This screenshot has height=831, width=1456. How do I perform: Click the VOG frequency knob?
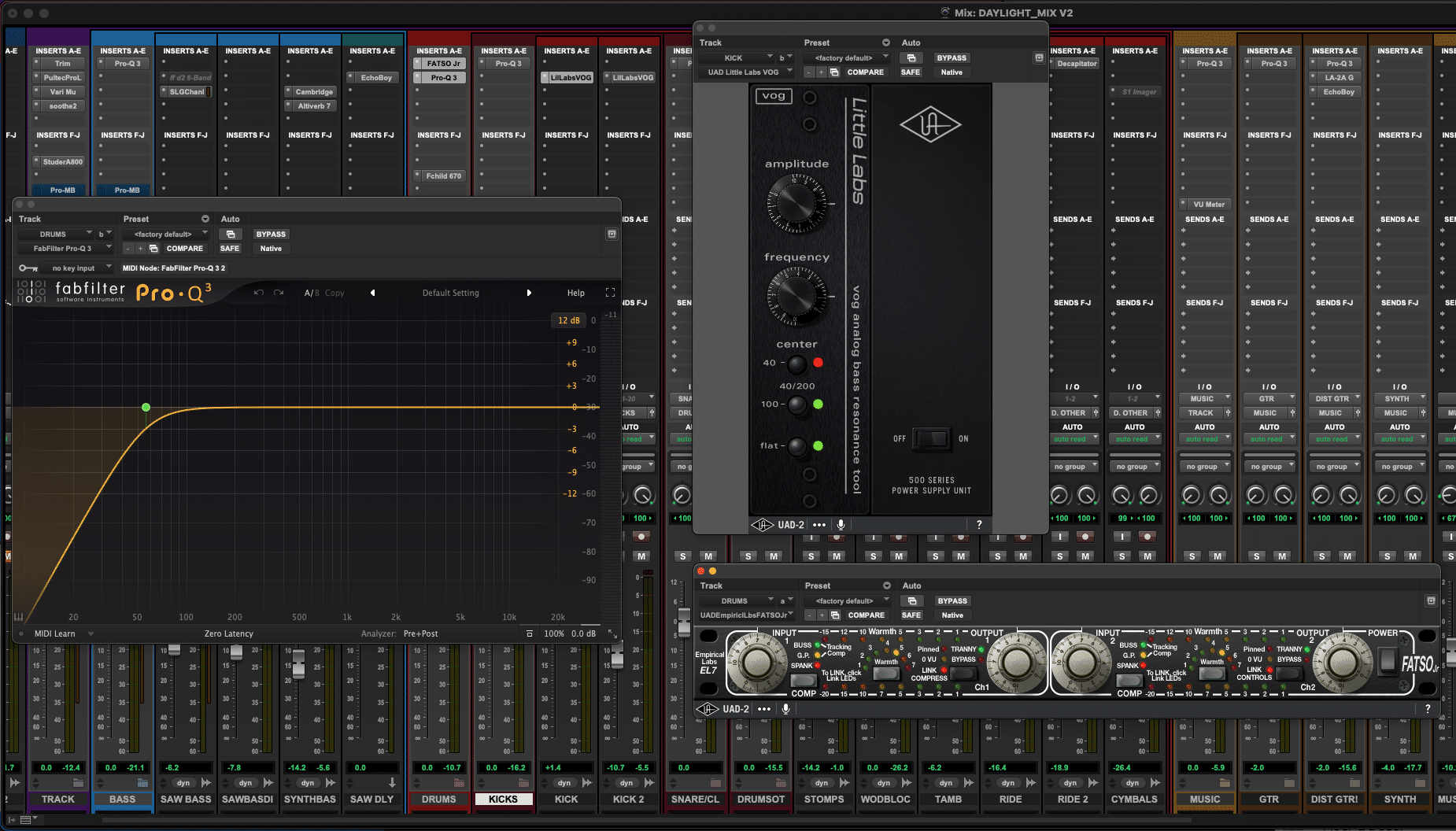click(796, 297)
